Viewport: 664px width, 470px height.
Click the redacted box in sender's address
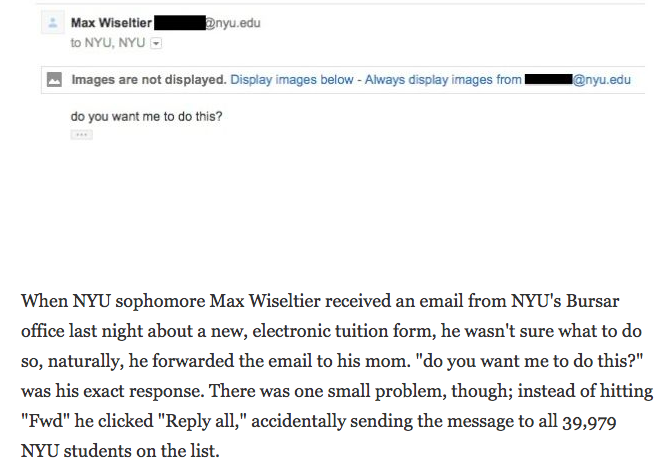180,23
